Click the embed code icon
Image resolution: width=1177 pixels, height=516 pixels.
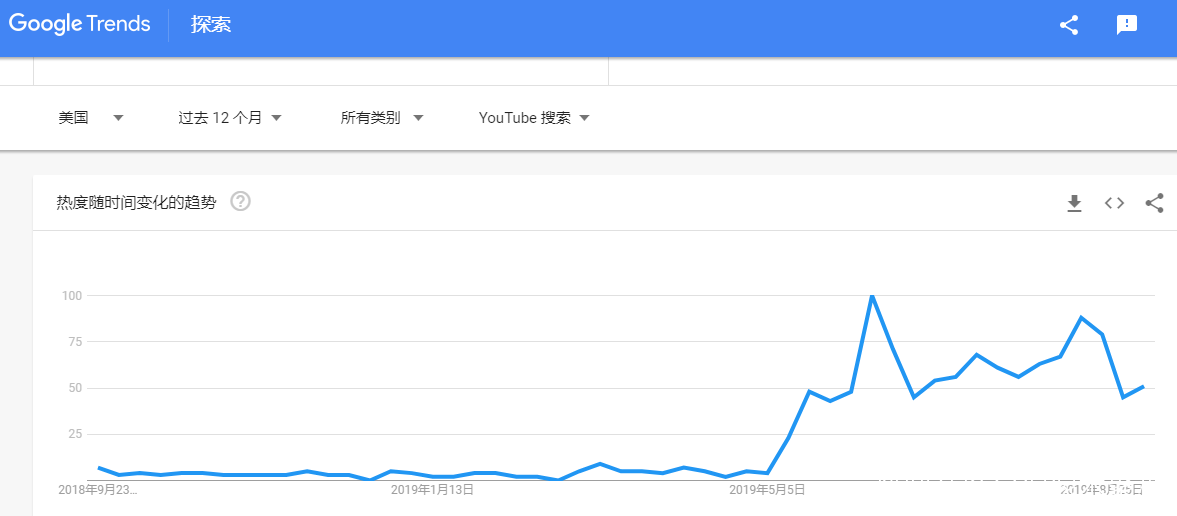tap(1114, 204)
